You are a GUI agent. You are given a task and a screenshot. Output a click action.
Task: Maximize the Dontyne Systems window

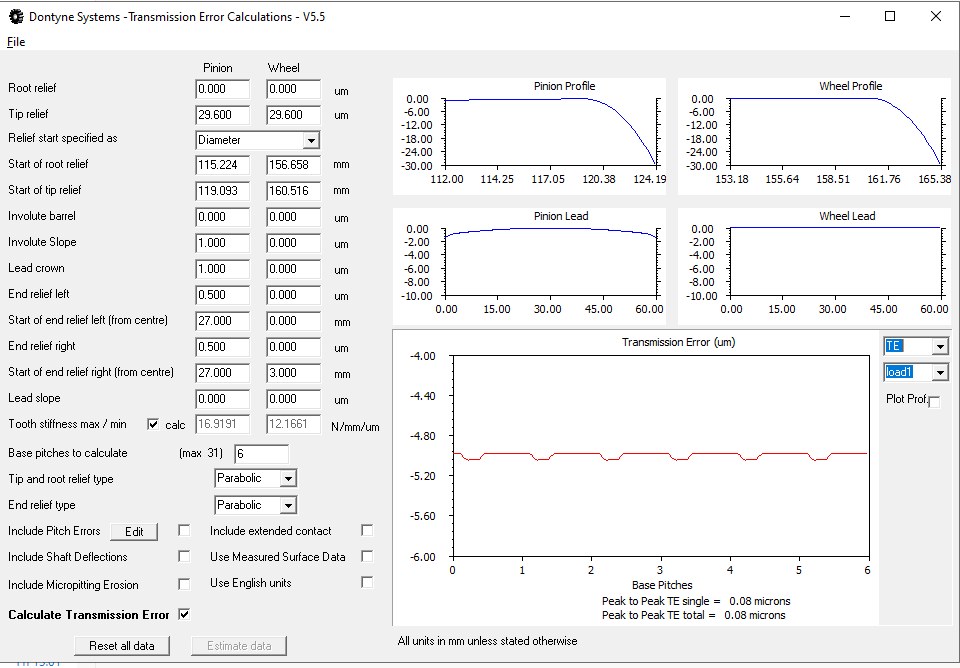point(890,17)
